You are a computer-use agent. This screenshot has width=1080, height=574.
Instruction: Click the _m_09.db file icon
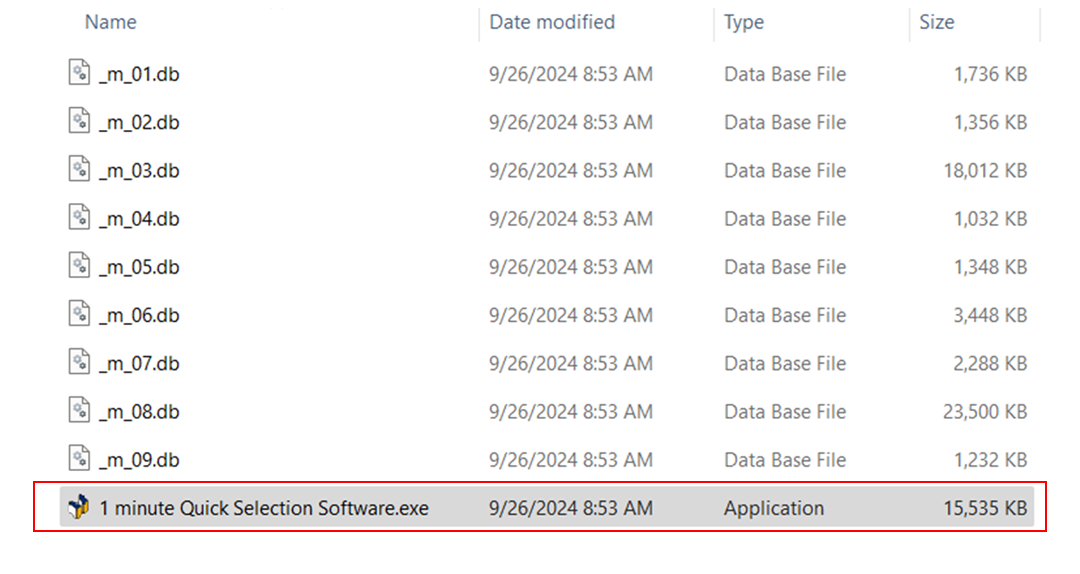tap(79, 459)
